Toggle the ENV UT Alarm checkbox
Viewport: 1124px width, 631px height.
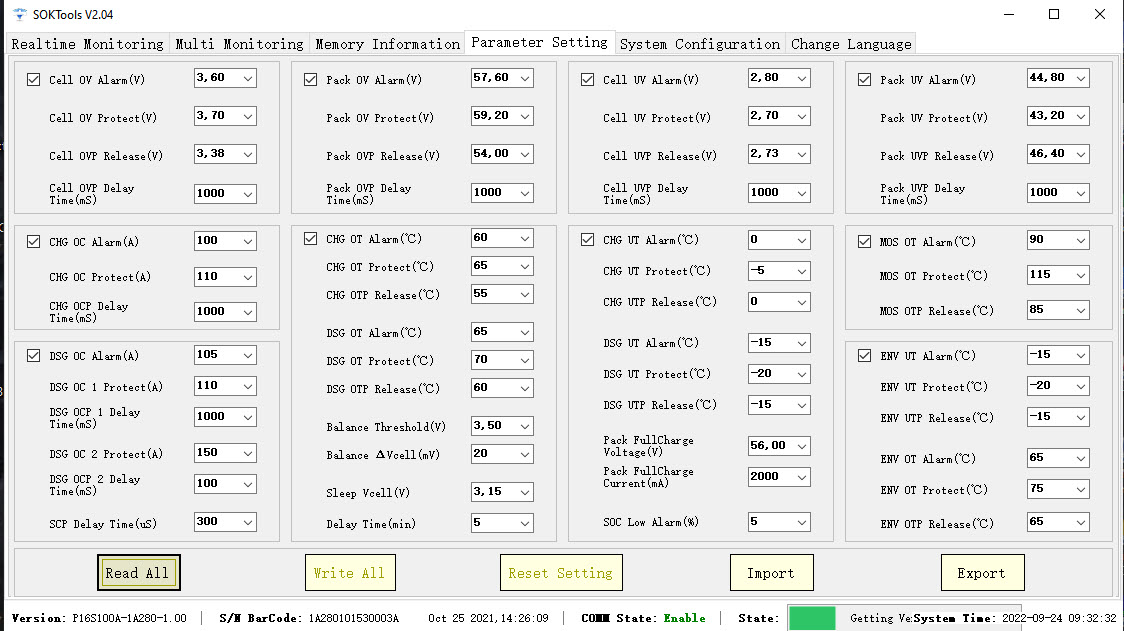865,356
